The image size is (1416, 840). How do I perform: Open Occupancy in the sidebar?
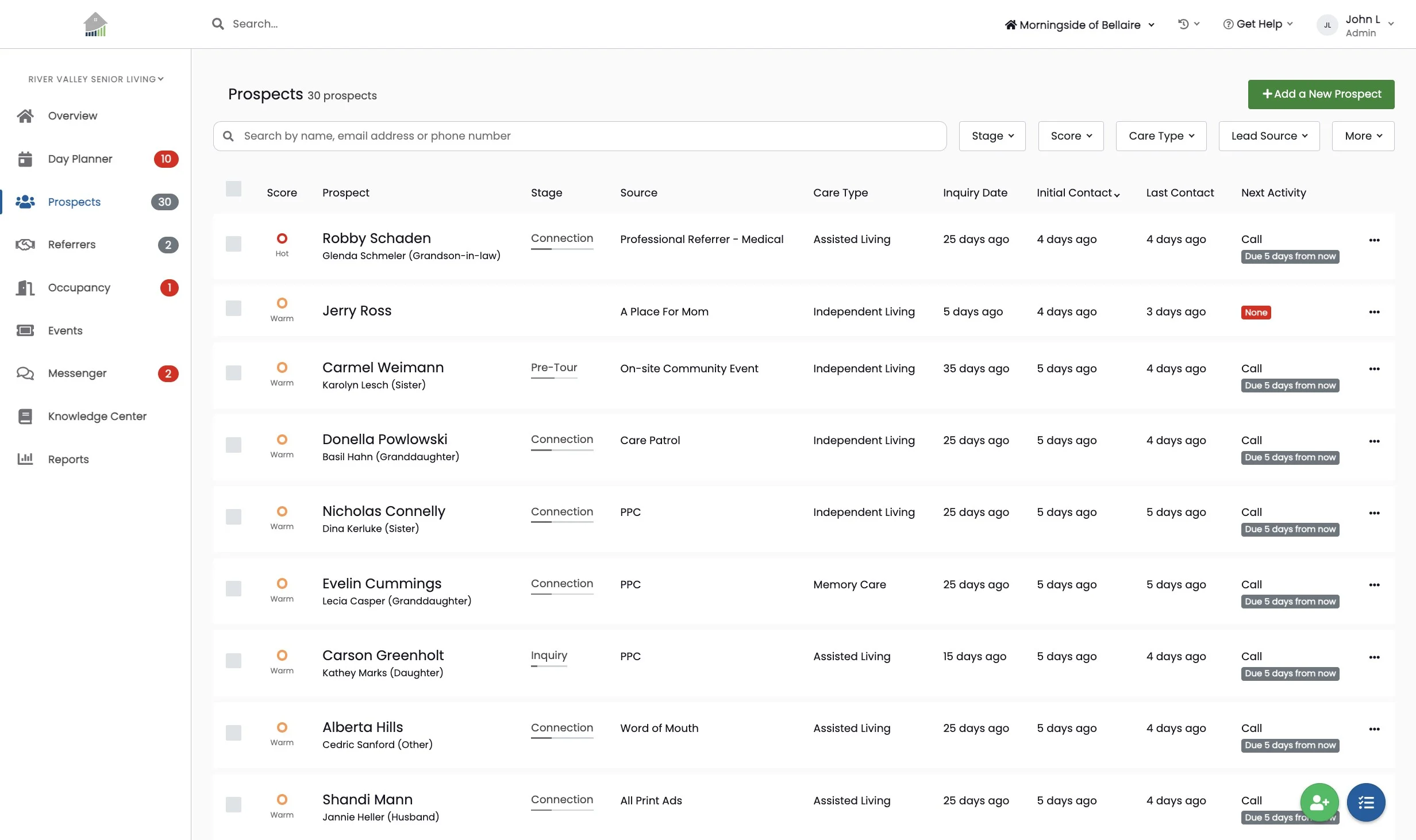pyautogui.click(x=79, y=288)
